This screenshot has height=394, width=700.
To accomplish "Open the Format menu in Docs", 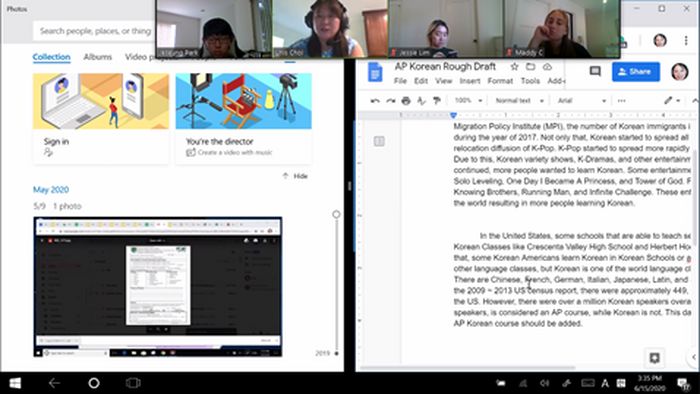I will (x=500, y=81).
